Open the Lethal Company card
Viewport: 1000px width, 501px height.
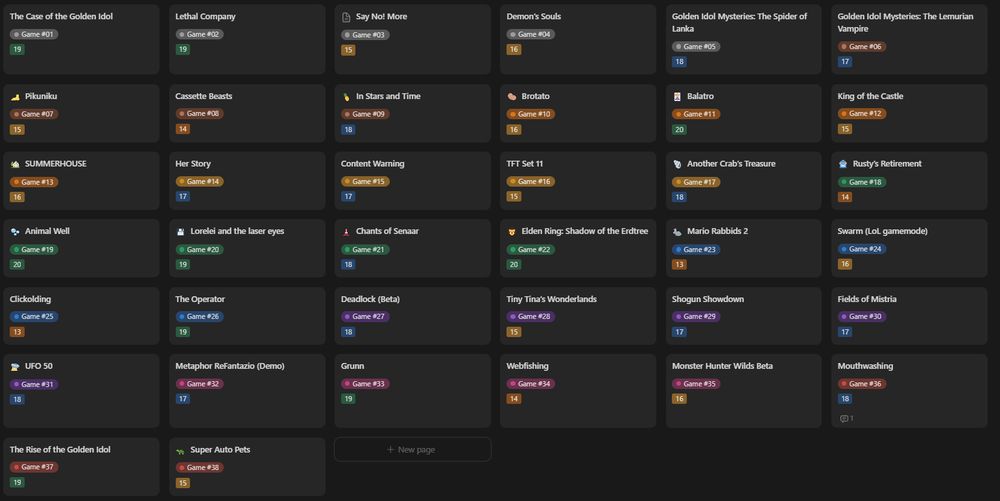point(205,17)
